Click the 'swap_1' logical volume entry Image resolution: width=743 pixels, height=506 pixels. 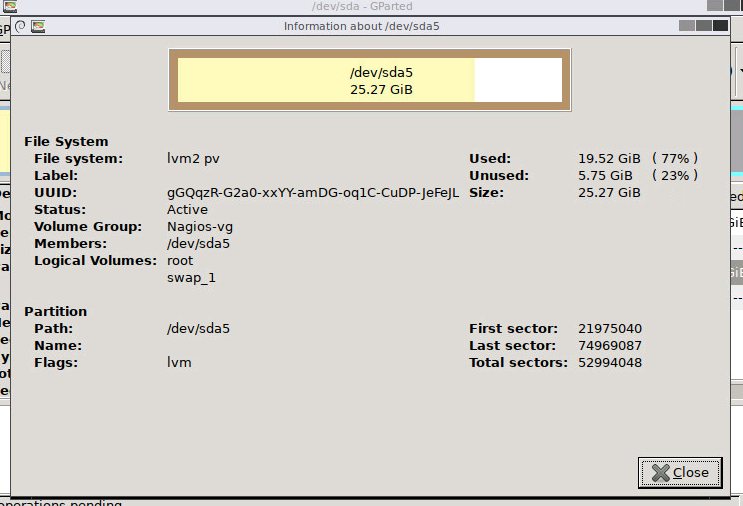[x=191, y=278]
